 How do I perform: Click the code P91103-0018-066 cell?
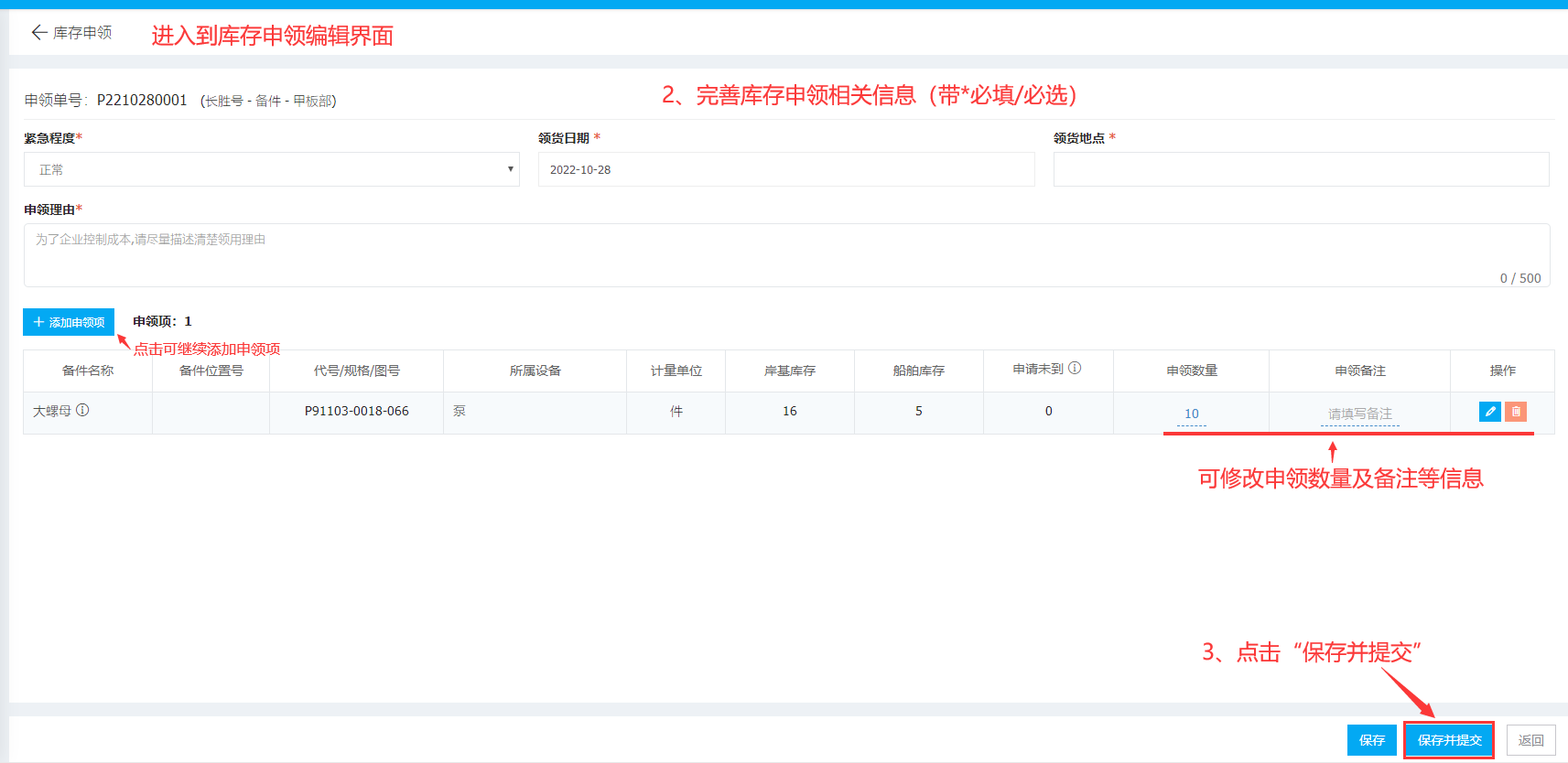coord(356,411)
